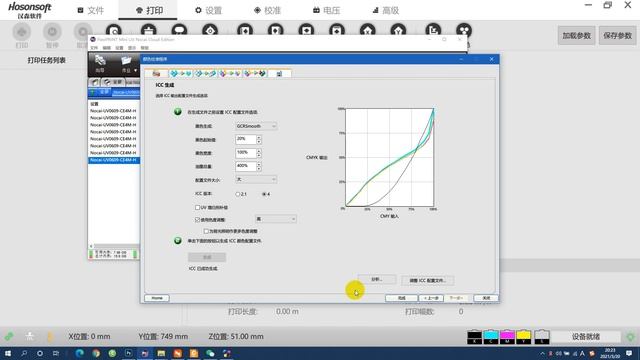Increase the 100% spinner value
Viewport: 640px width, 360px height.
coord(259,151)
